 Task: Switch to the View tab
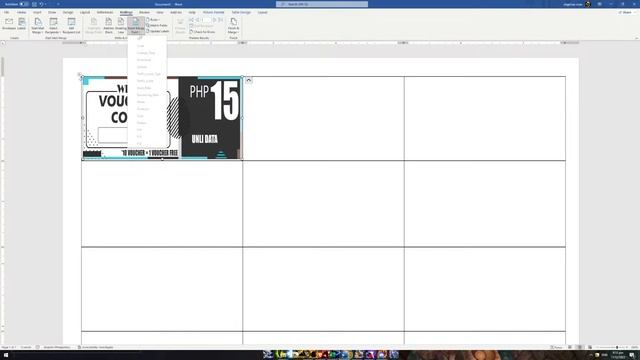[160, 12]
